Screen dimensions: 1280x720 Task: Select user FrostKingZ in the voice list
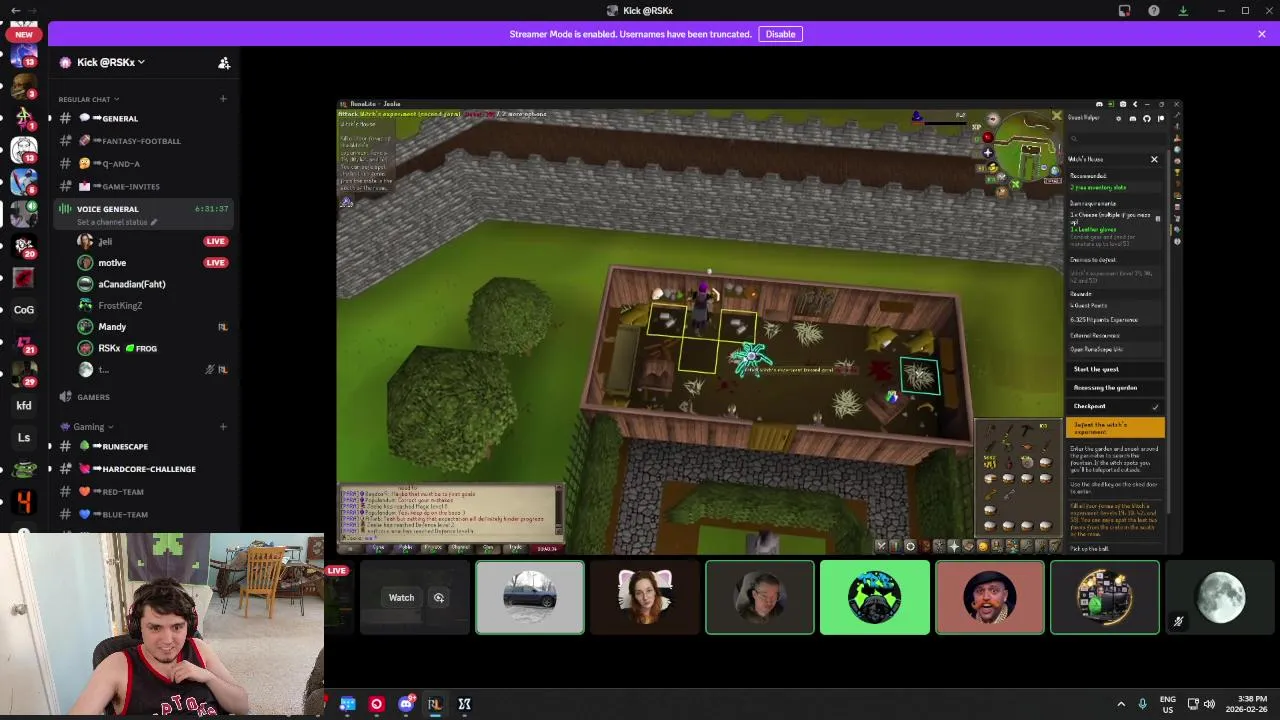153,305
